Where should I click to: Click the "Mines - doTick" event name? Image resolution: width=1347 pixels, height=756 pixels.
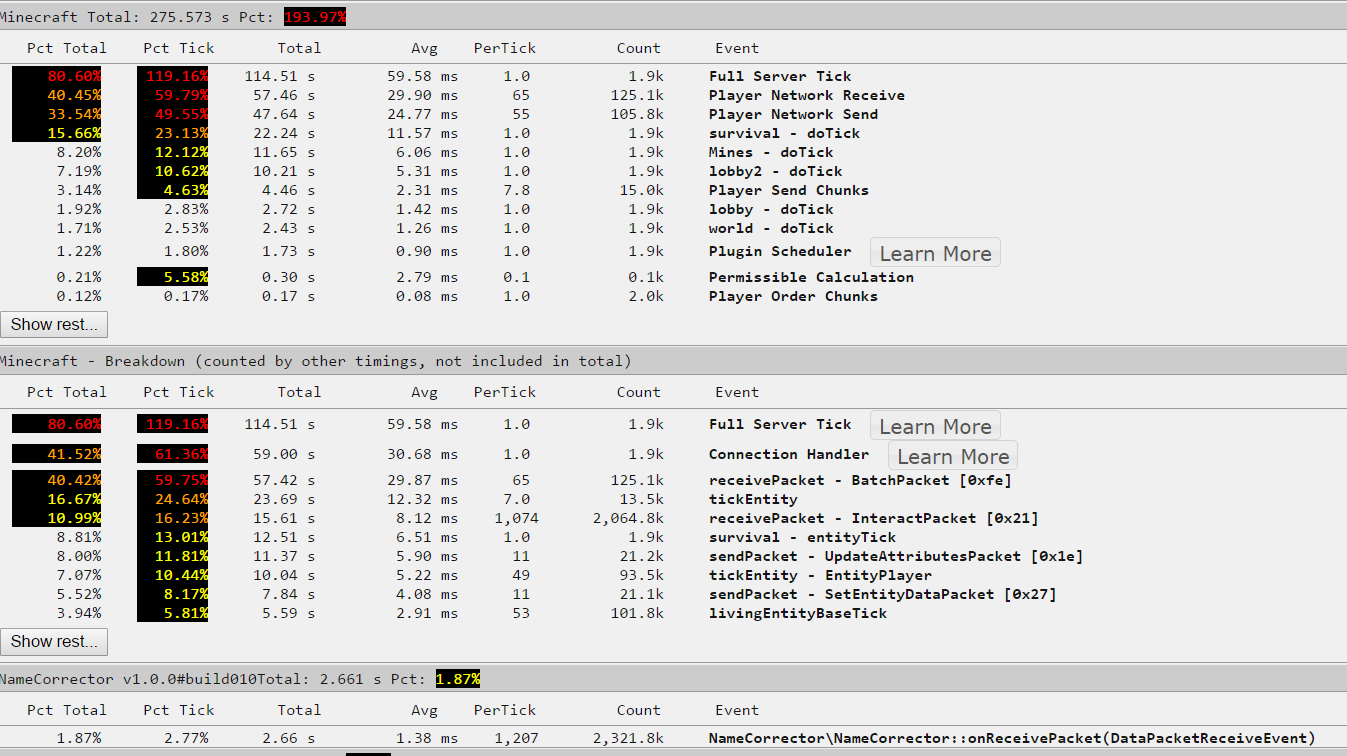click(x=771, y=152)
